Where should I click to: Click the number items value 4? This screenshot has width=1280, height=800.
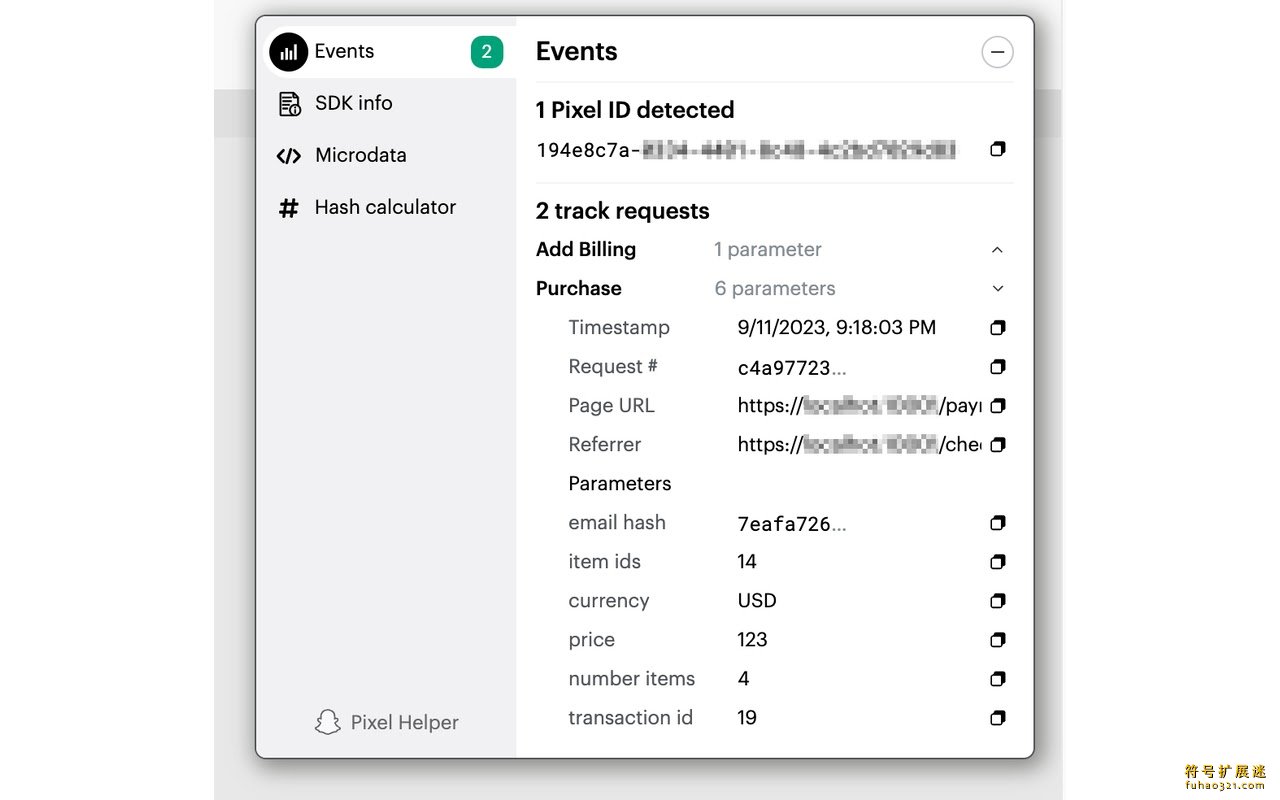coord(744,679)
